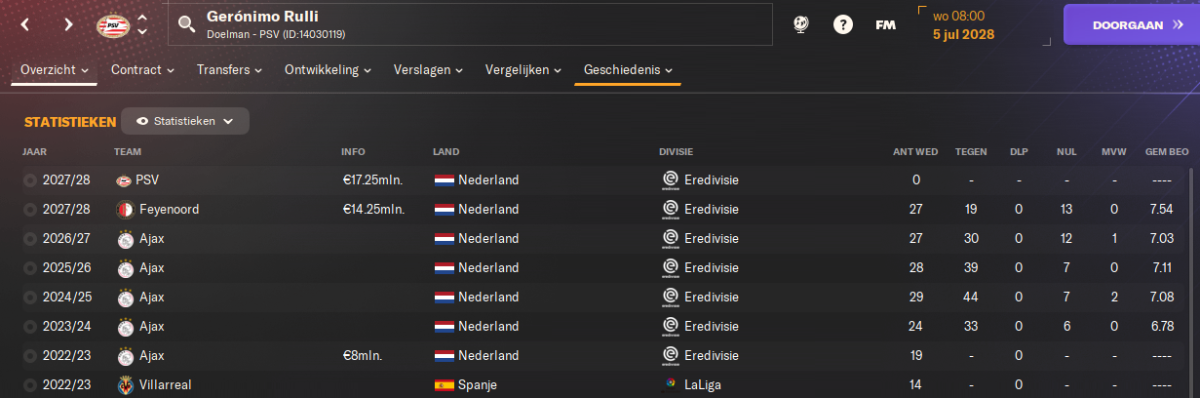1200x398 pixels.
Task: Click the club switcher up/down chevrons
Action: coord(143,24)
